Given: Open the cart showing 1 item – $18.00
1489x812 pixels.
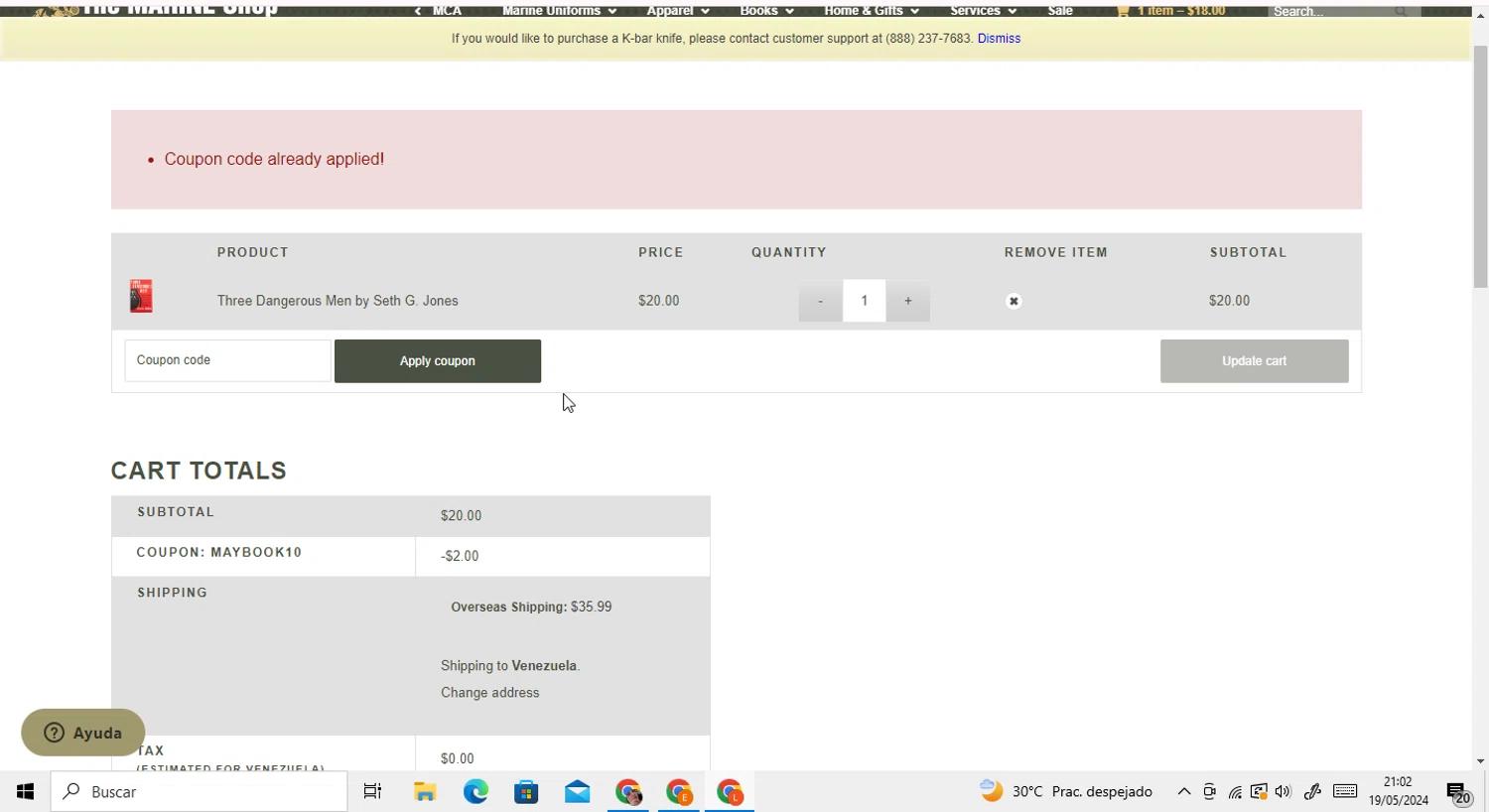Looking at the screenshot, I should [1171, 11].
